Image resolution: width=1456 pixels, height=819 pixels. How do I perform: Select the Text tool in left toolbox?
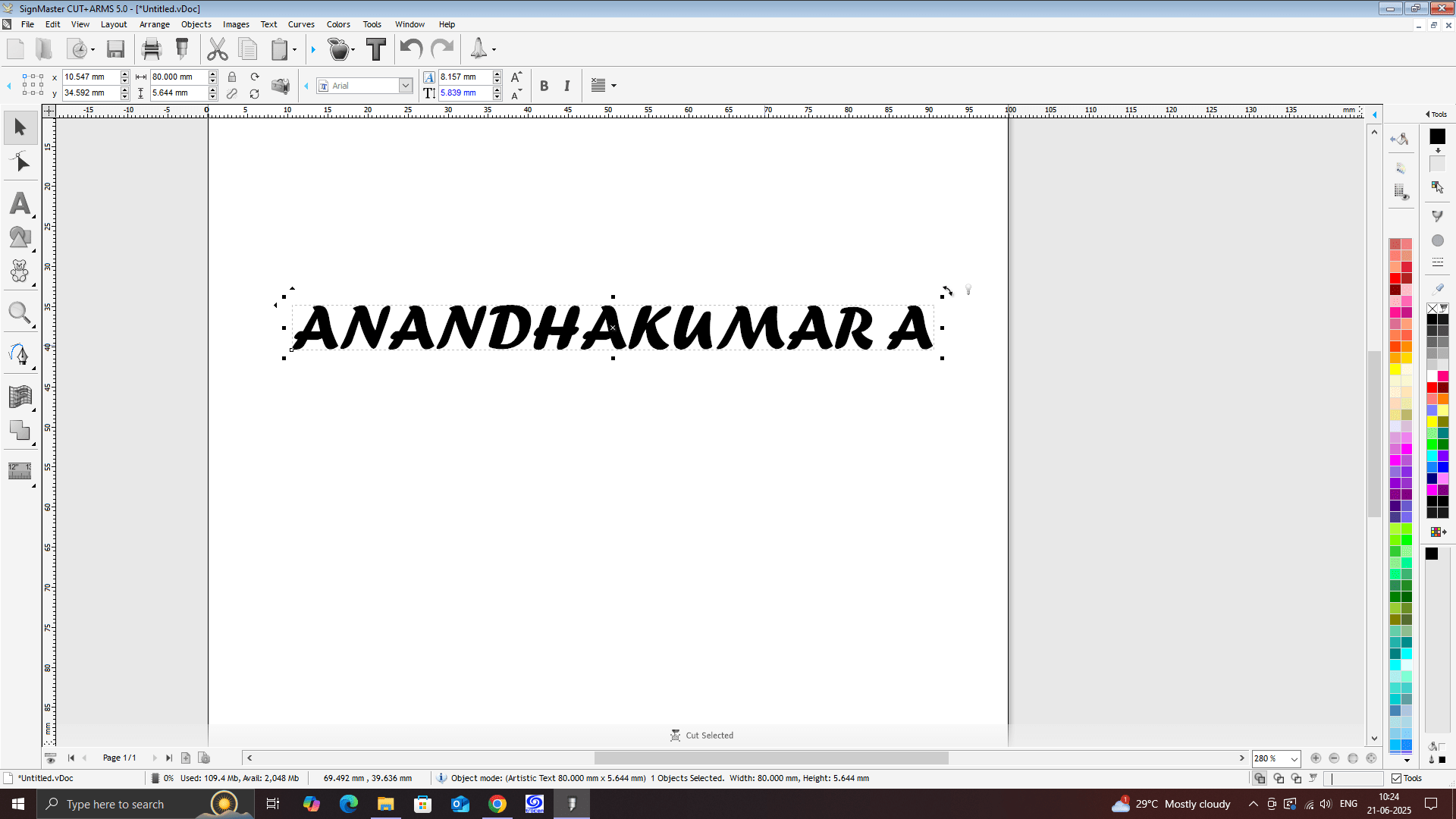point(20,203)
